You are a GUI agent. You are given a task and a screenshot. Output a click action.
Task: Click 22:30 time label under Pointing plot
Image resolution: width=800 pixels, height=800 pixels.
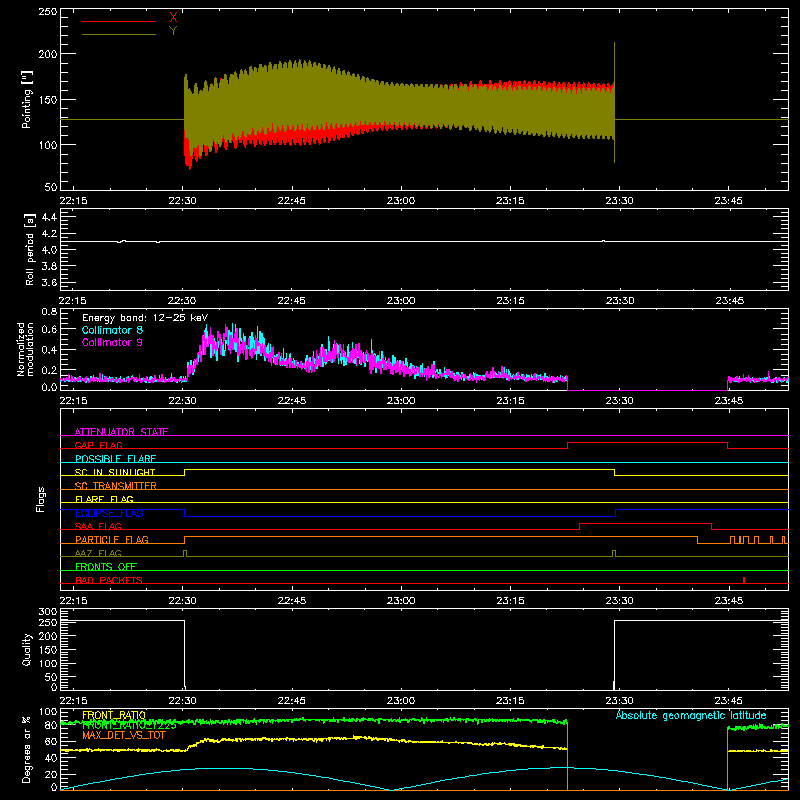[182, 201]
